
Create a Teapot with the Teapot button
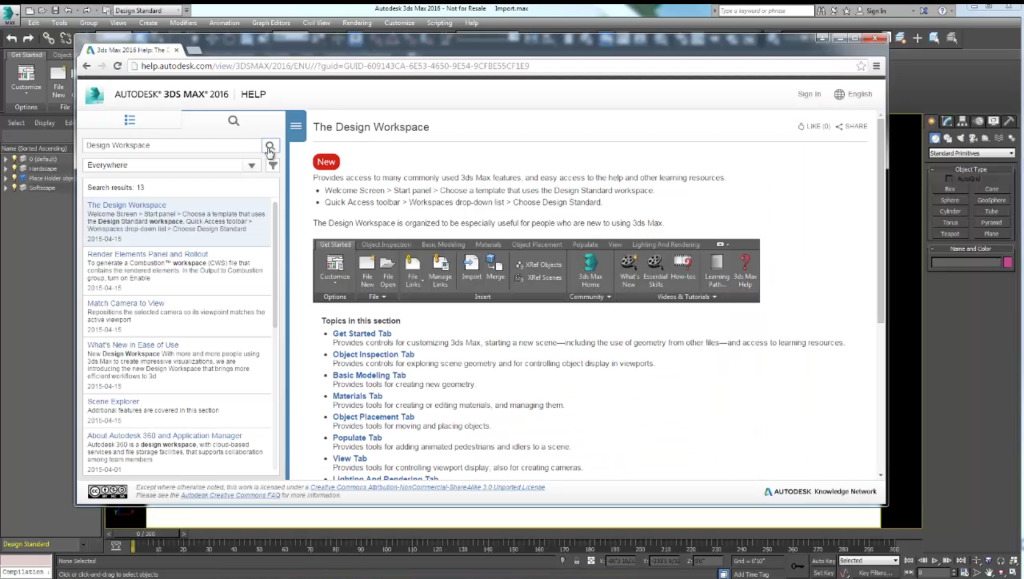pyautogui.click(x=950, y=234)
